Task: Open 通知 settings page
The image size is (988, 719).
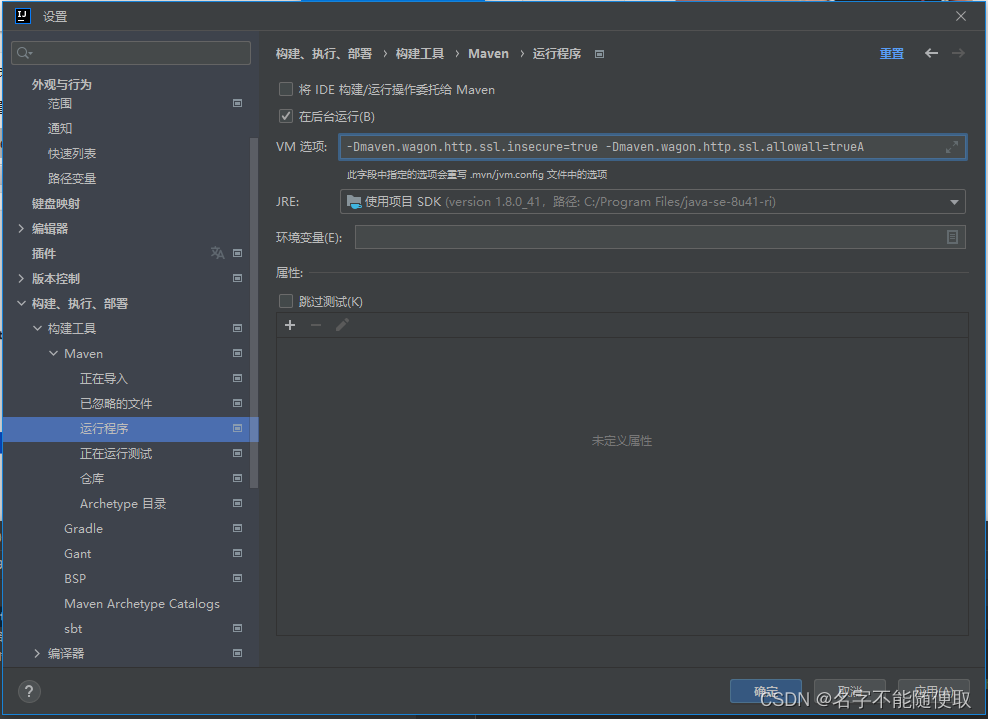Action: pyautogui.click(x=60, y=129)
